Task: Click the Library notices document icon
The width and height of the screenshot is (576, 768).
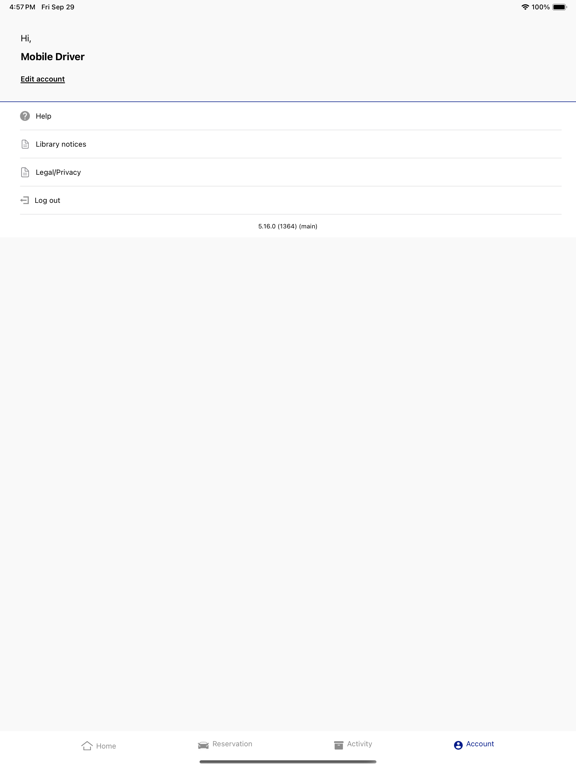Action: (x=25, y=144)
